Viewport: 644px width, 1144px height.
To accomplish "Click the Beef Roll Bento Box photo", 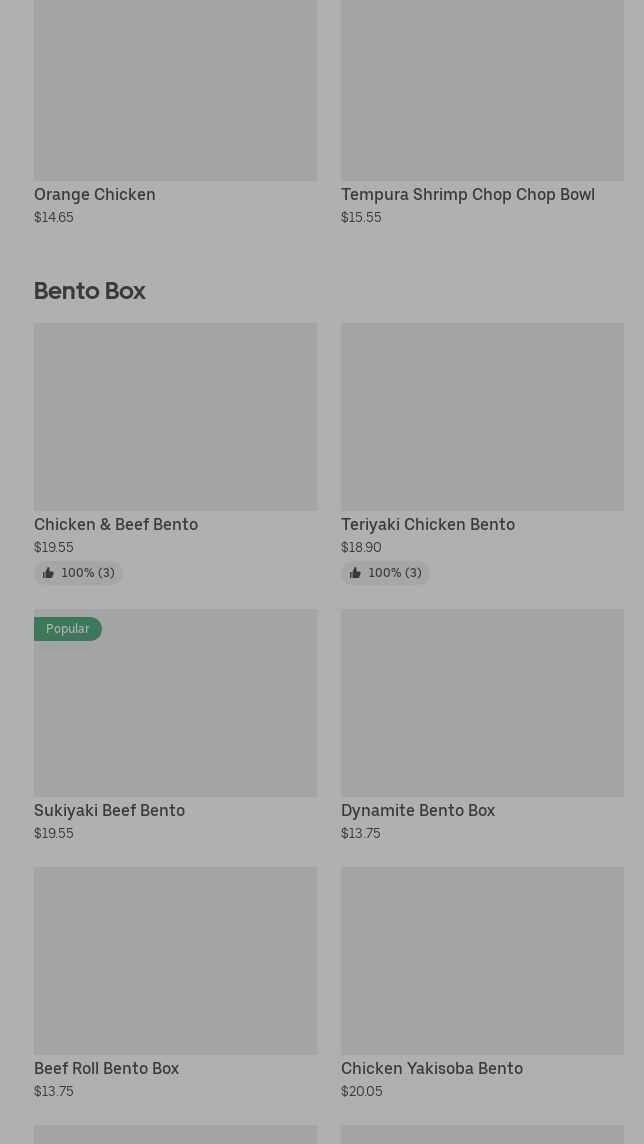I will click(x=175, y=960).
